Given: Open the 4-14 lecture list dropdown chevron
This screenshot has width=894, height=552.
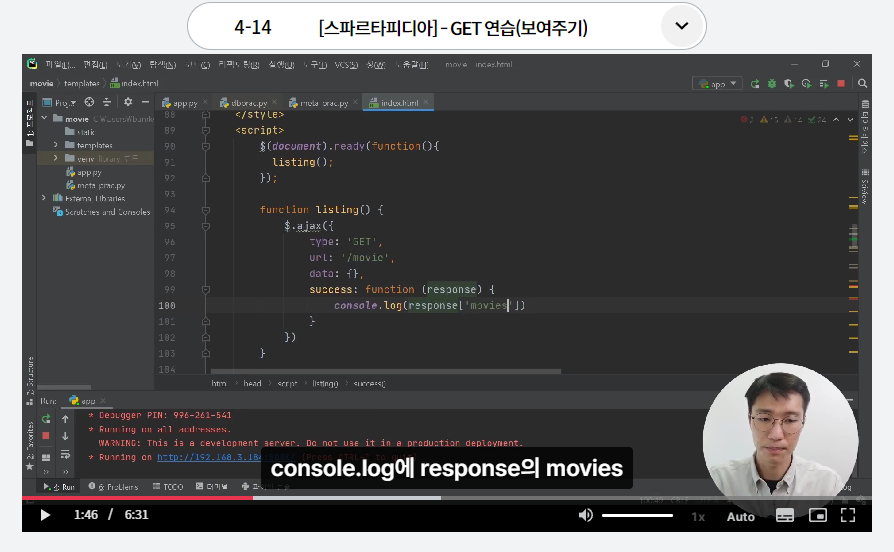Looking at the screenshot, I should click(x=681, y=26).
